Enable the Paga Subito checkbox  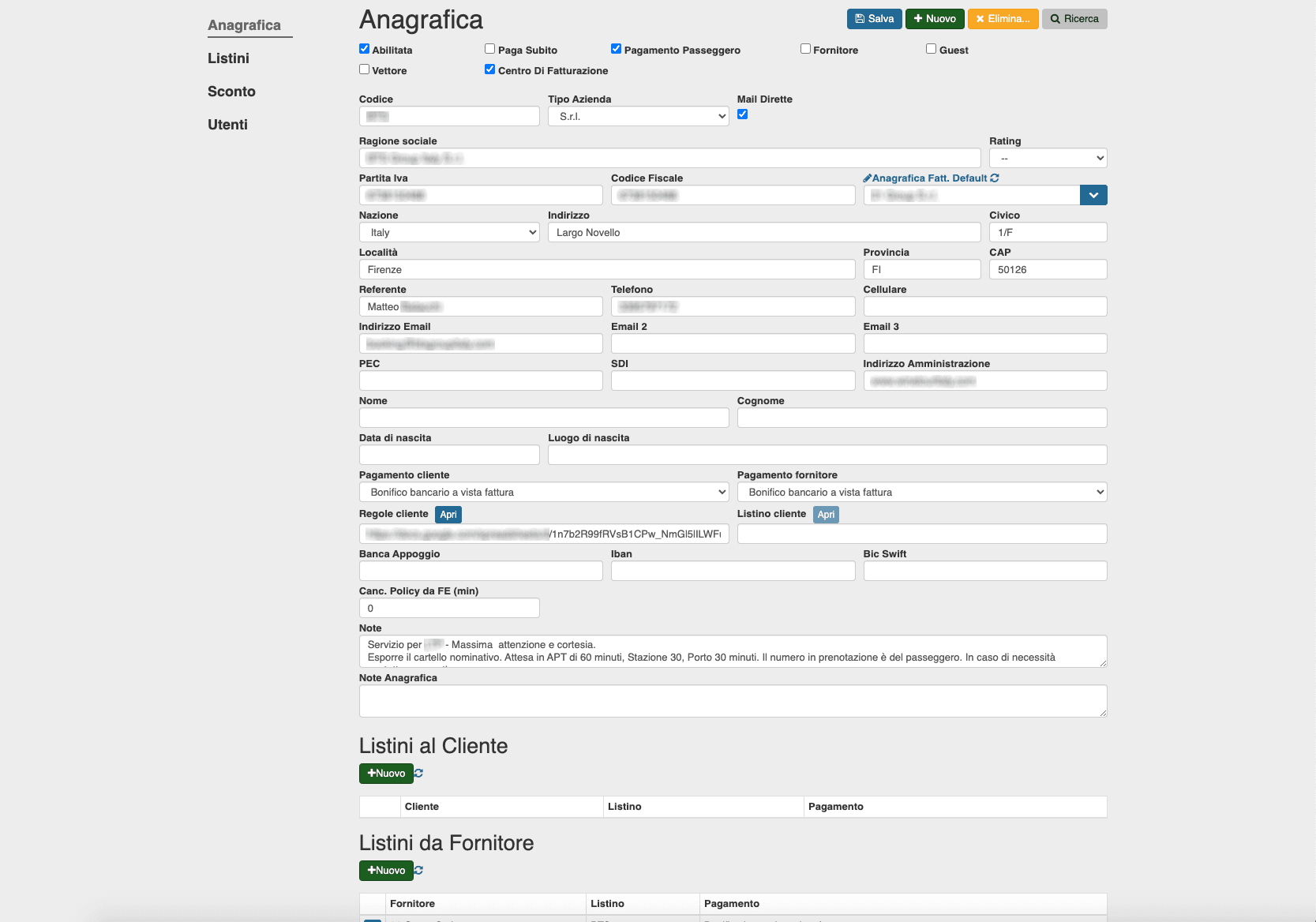coord(490,49)
